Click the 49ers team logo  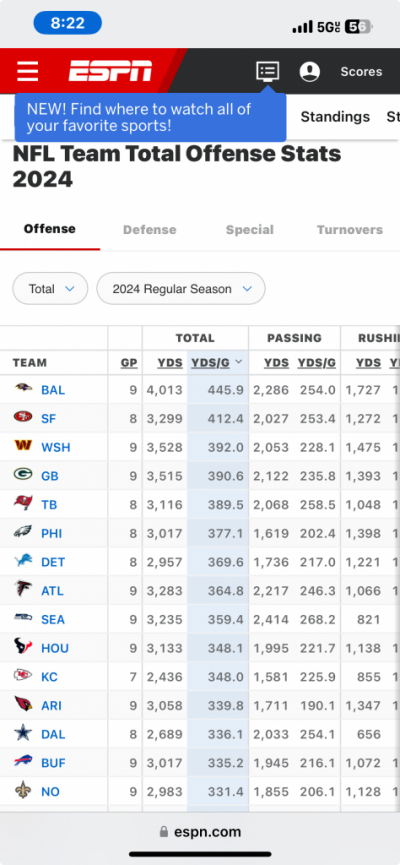[23, 418]
